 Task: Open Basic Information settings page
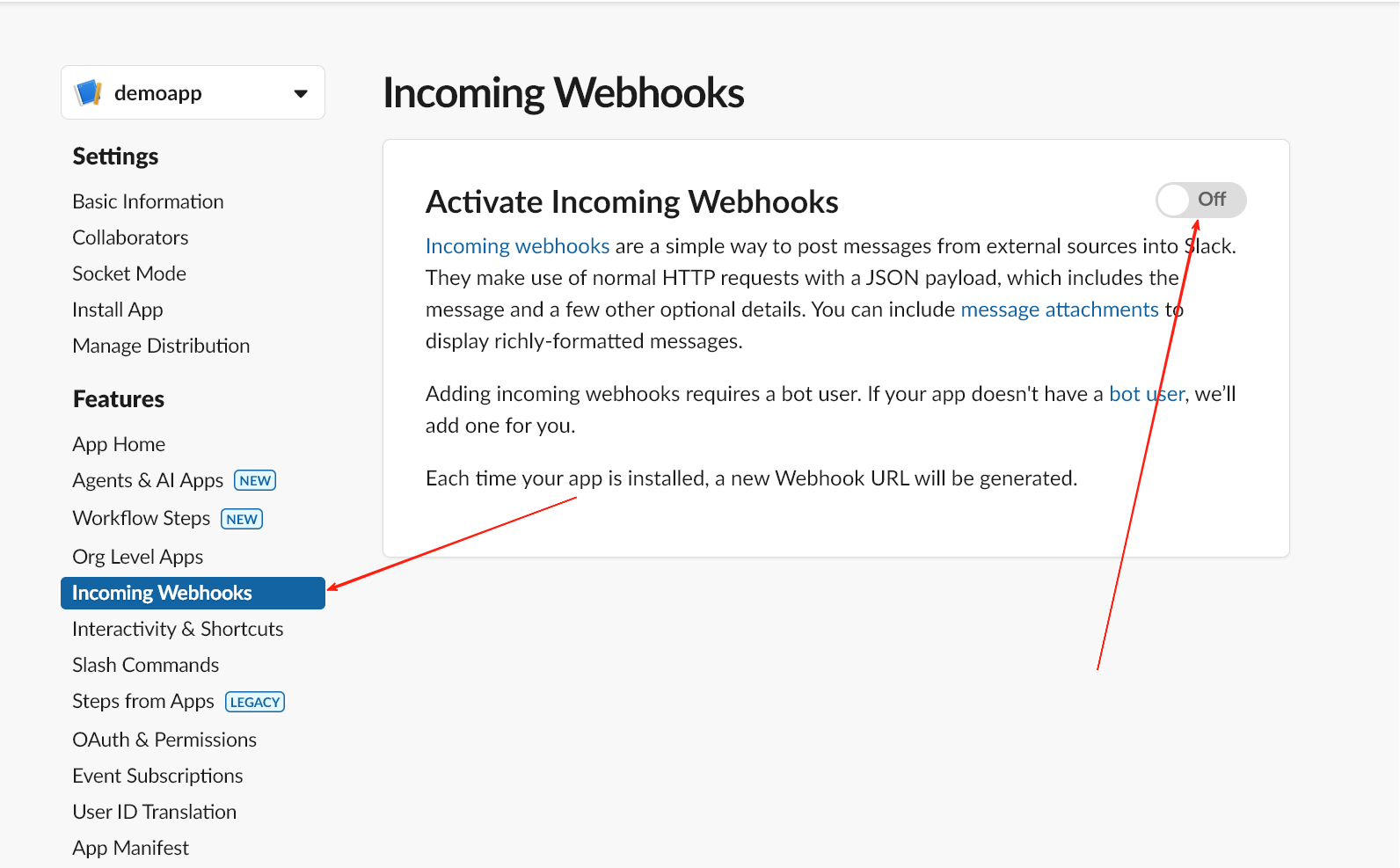[148, 201]
